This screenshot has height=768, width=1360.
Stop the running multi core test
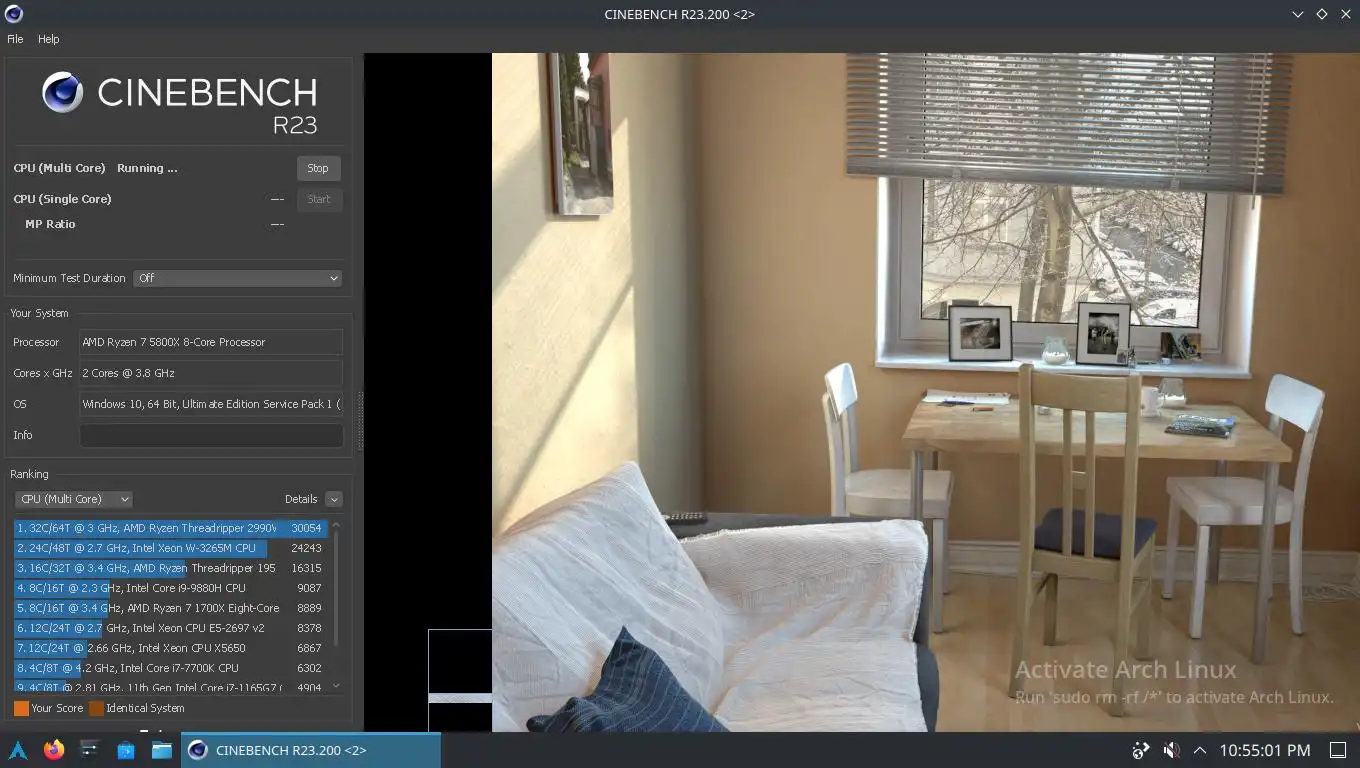pyautogui.click(x=318, y=168)
